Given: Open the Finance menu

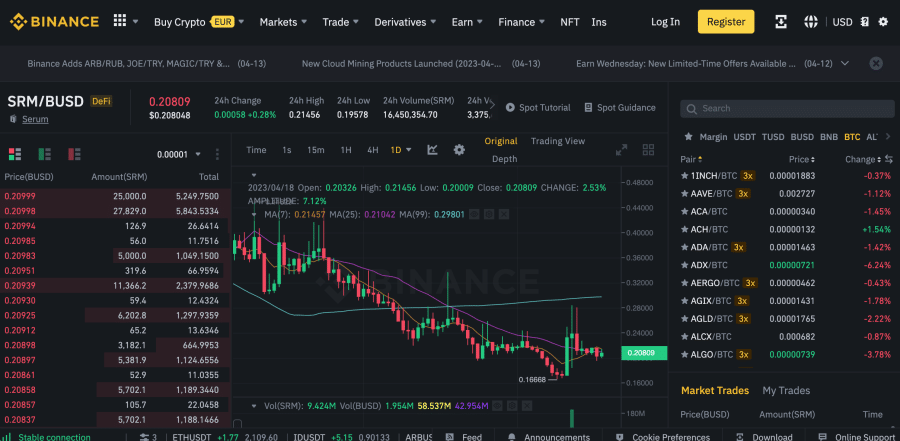Looking at the screenshot, I should pyautogui.click(x=521, y=22).
